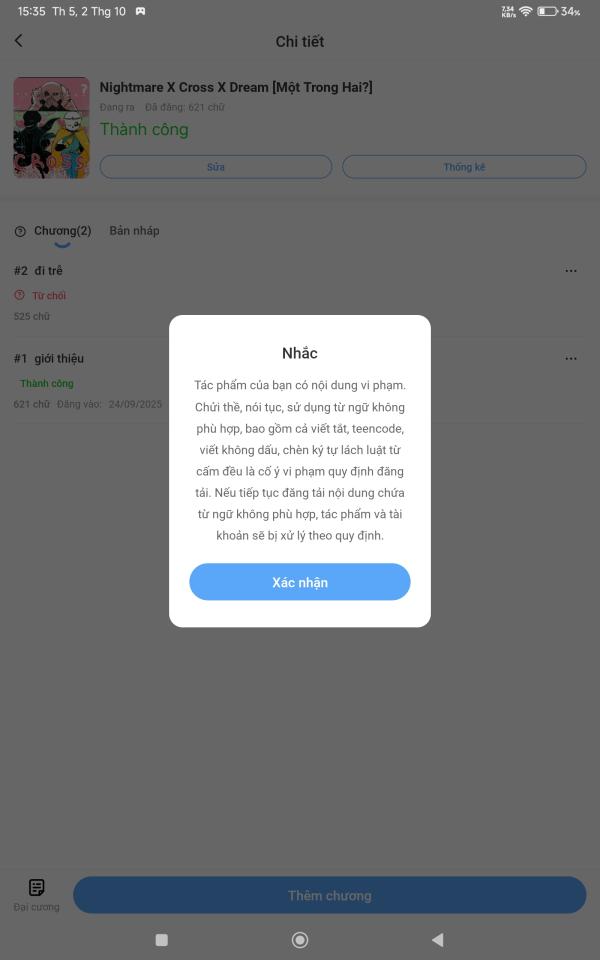This screenshot has height=960, width=600.
Task: Open the Đại cương outline icon
Action: [37, 887]
